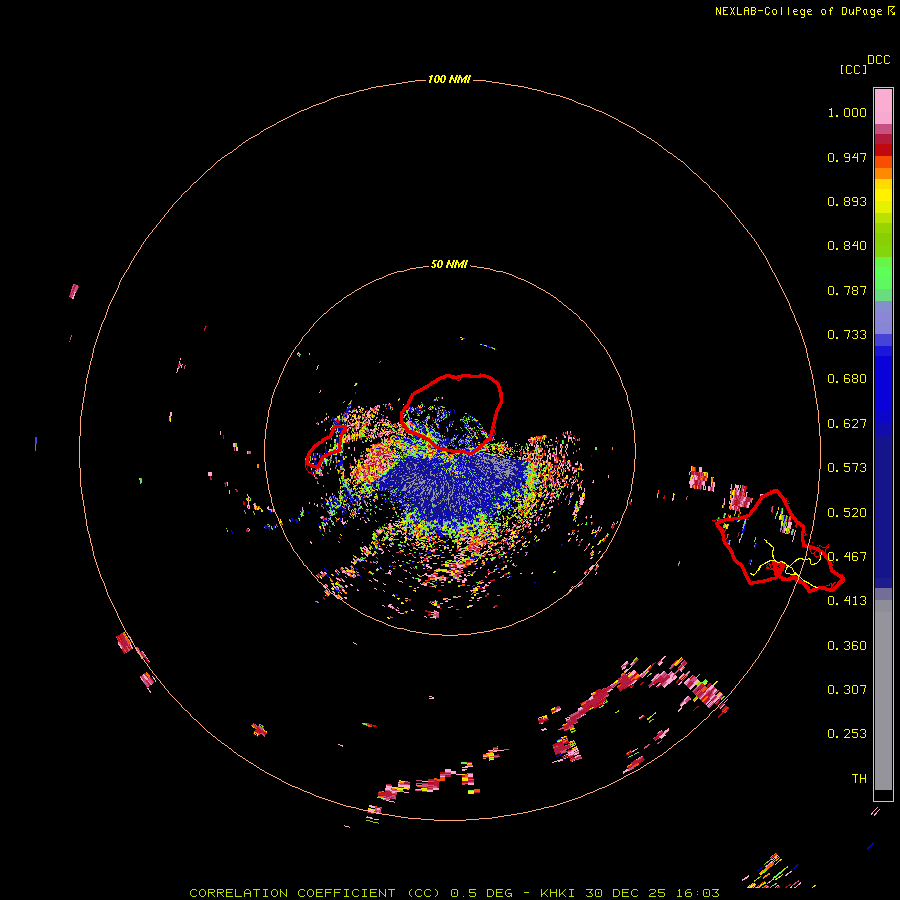The height and width of the screenshot is (900, 900).
Task: Pick the light pink top color bar segment
Action: [x=883, y=107]
